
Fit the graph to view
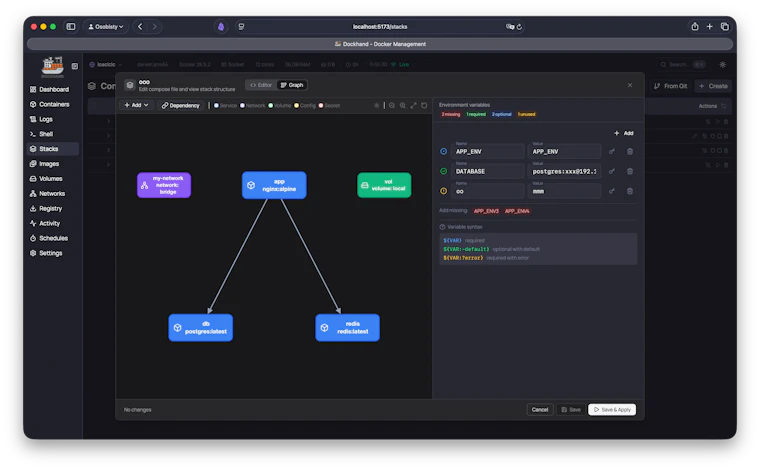pyautogui.click(x=413, y=105)
